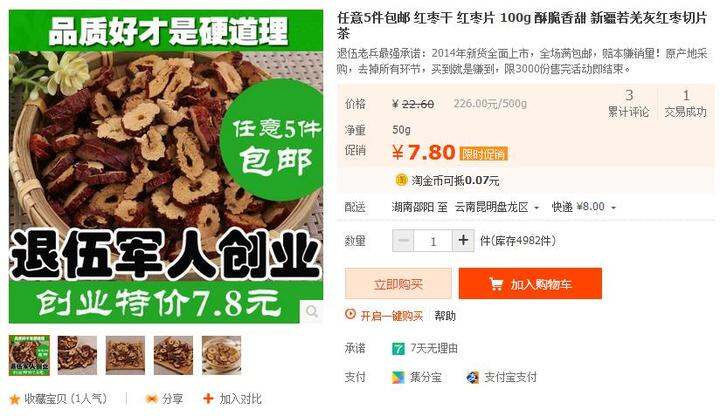The image size is (720, 416).
Task: Expand the 云南昆明盘龙区 destination dropdown
Action: [497, 207]
